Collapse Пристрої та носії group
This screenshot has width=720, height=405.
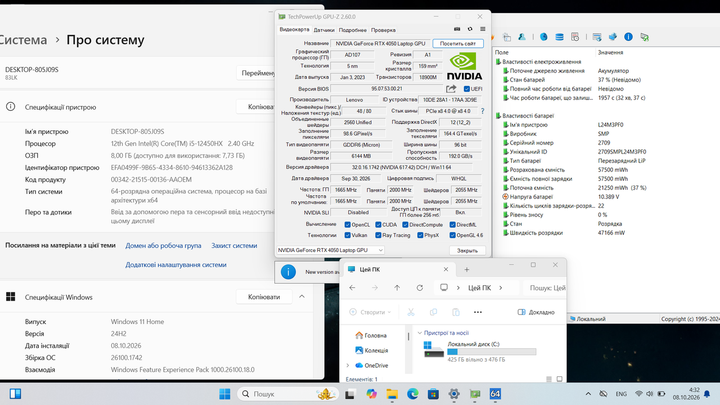click(x=419, y=332)
